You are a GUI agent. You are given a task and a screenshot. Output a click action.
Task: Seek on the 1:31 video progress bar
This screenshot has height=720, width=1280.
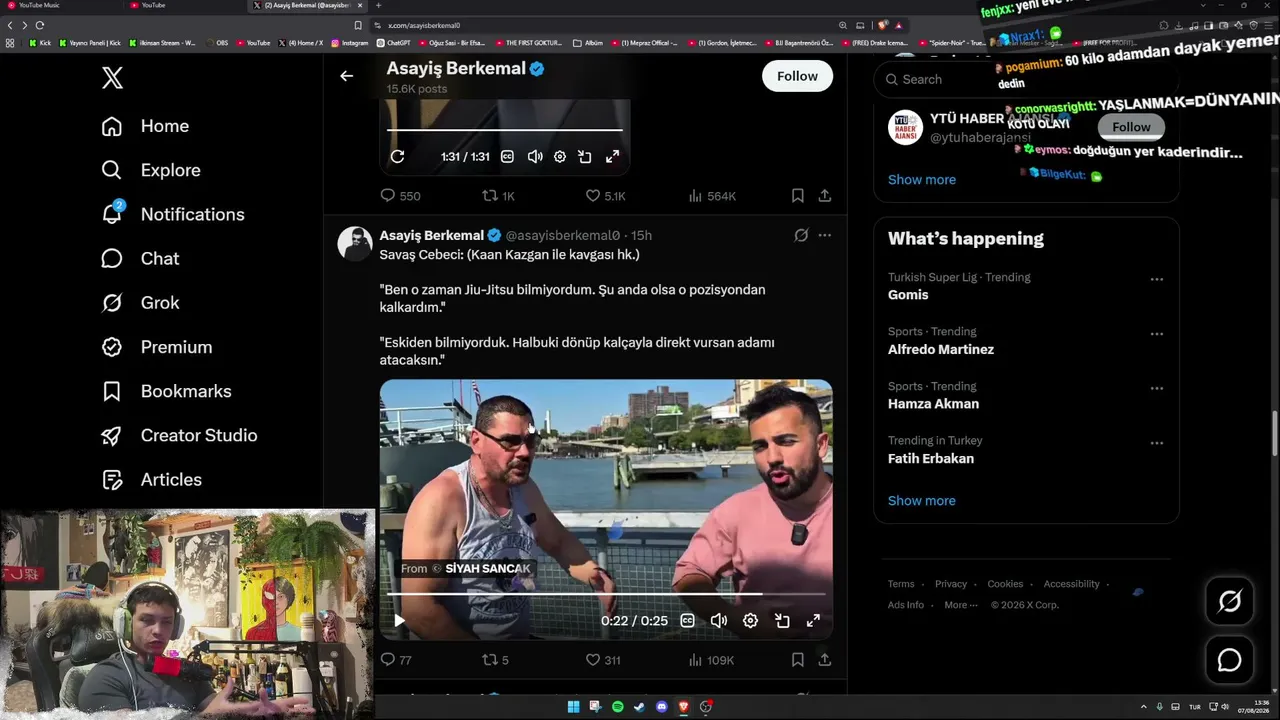click(x=504, y=130)
